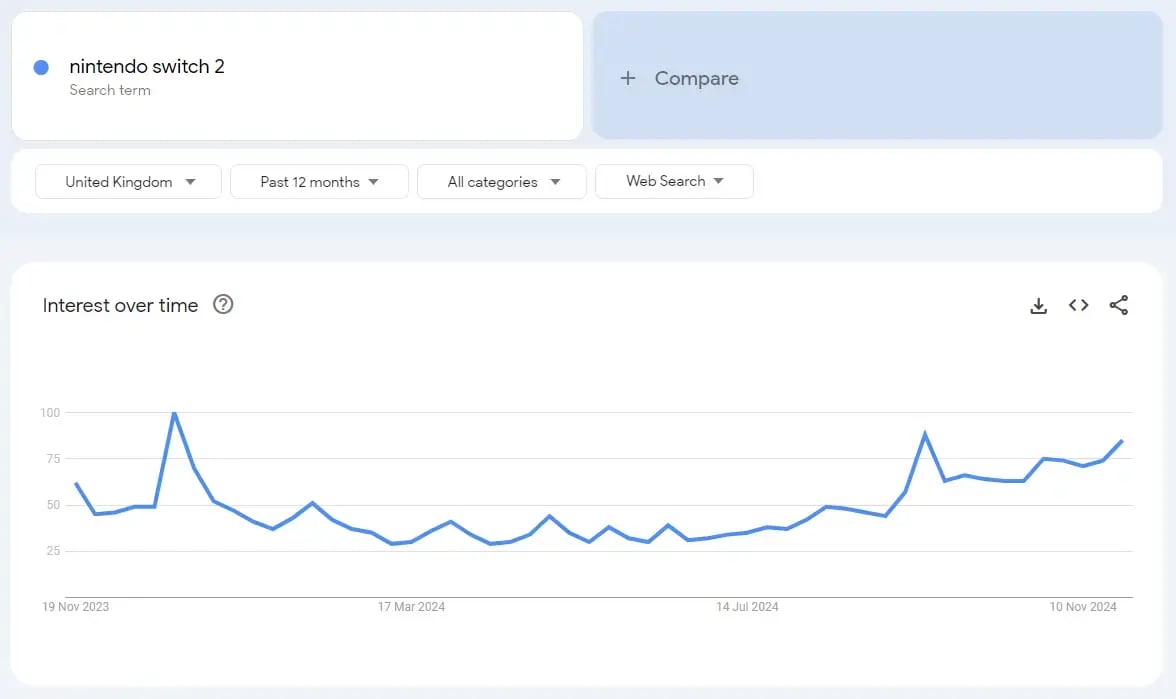Click the plus icon beside Compare
1176x699 pixels.
tap(628, 78)
